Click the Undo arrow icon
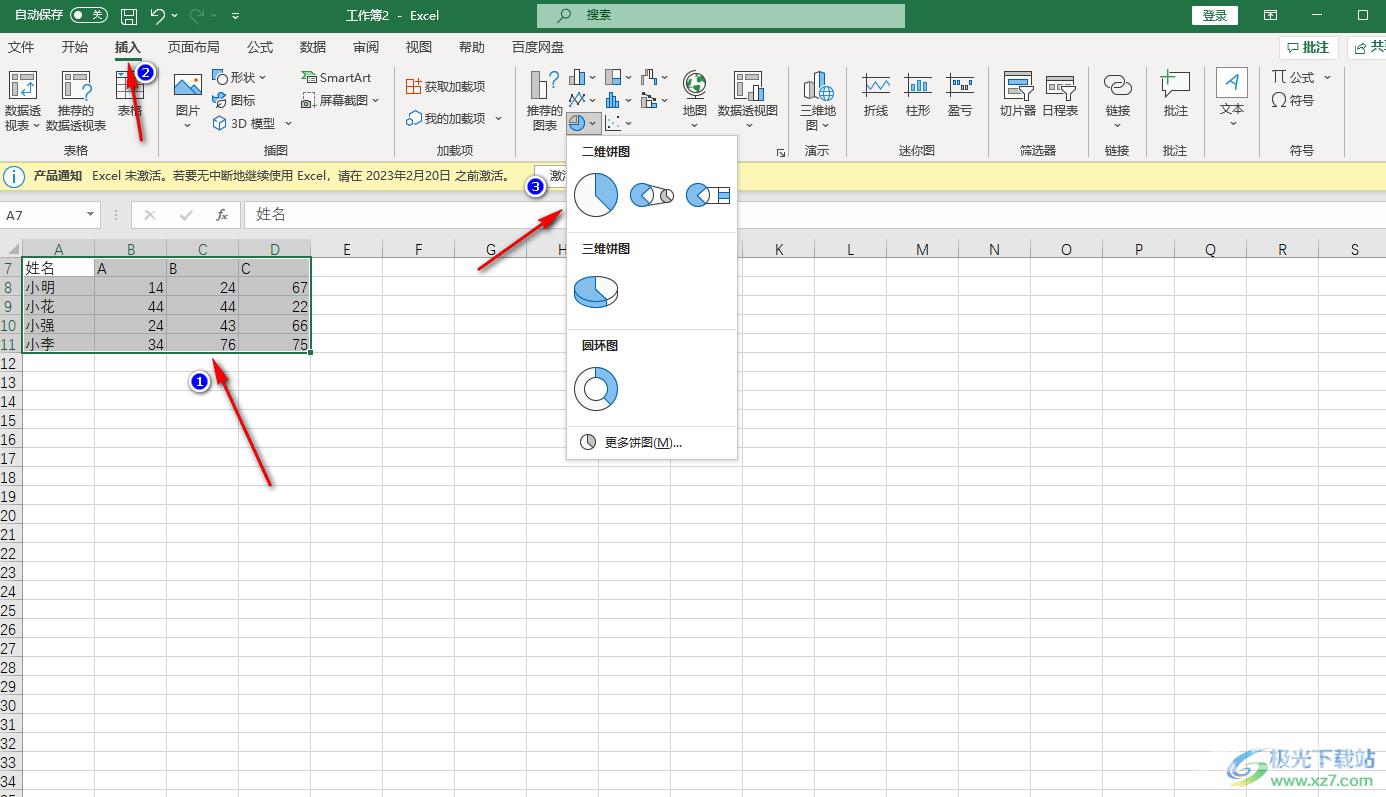Viewport: 1386px width, 797px height. (x=157, y=16)
